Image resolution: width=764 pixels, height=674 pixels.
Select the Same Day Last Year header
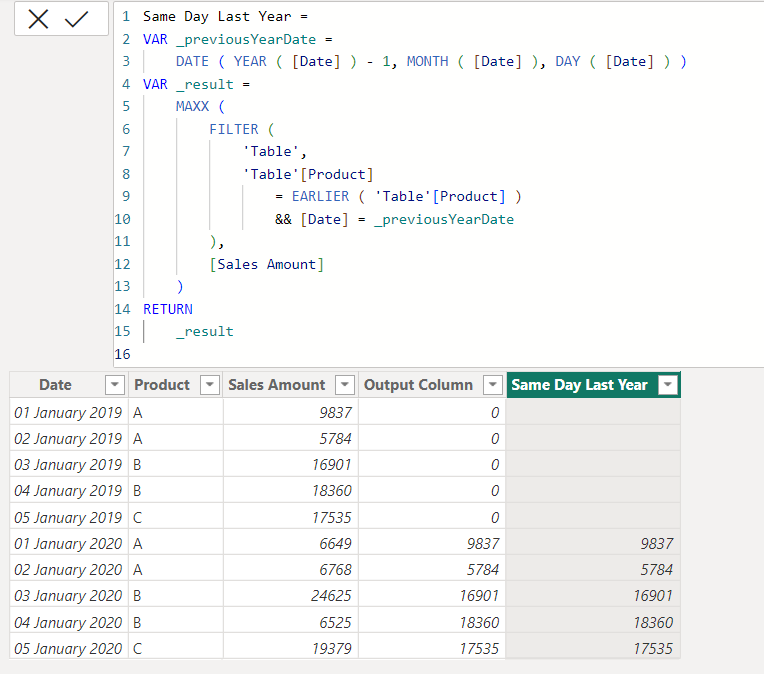tap(579, 385)
